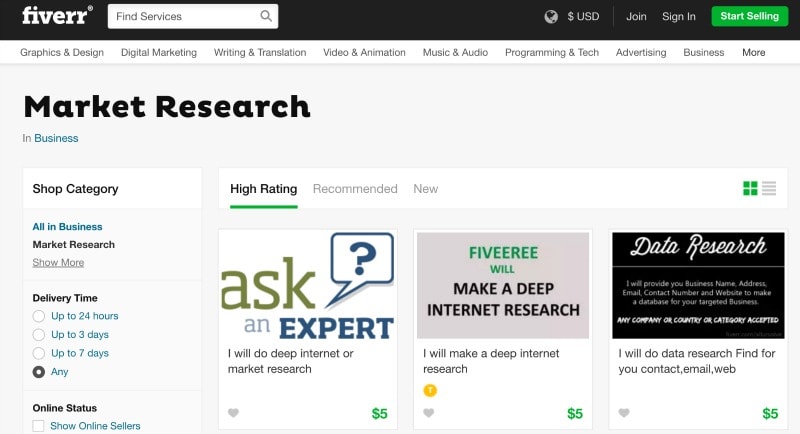
Task: Click the Sign In link
Action: pos(679,16)
